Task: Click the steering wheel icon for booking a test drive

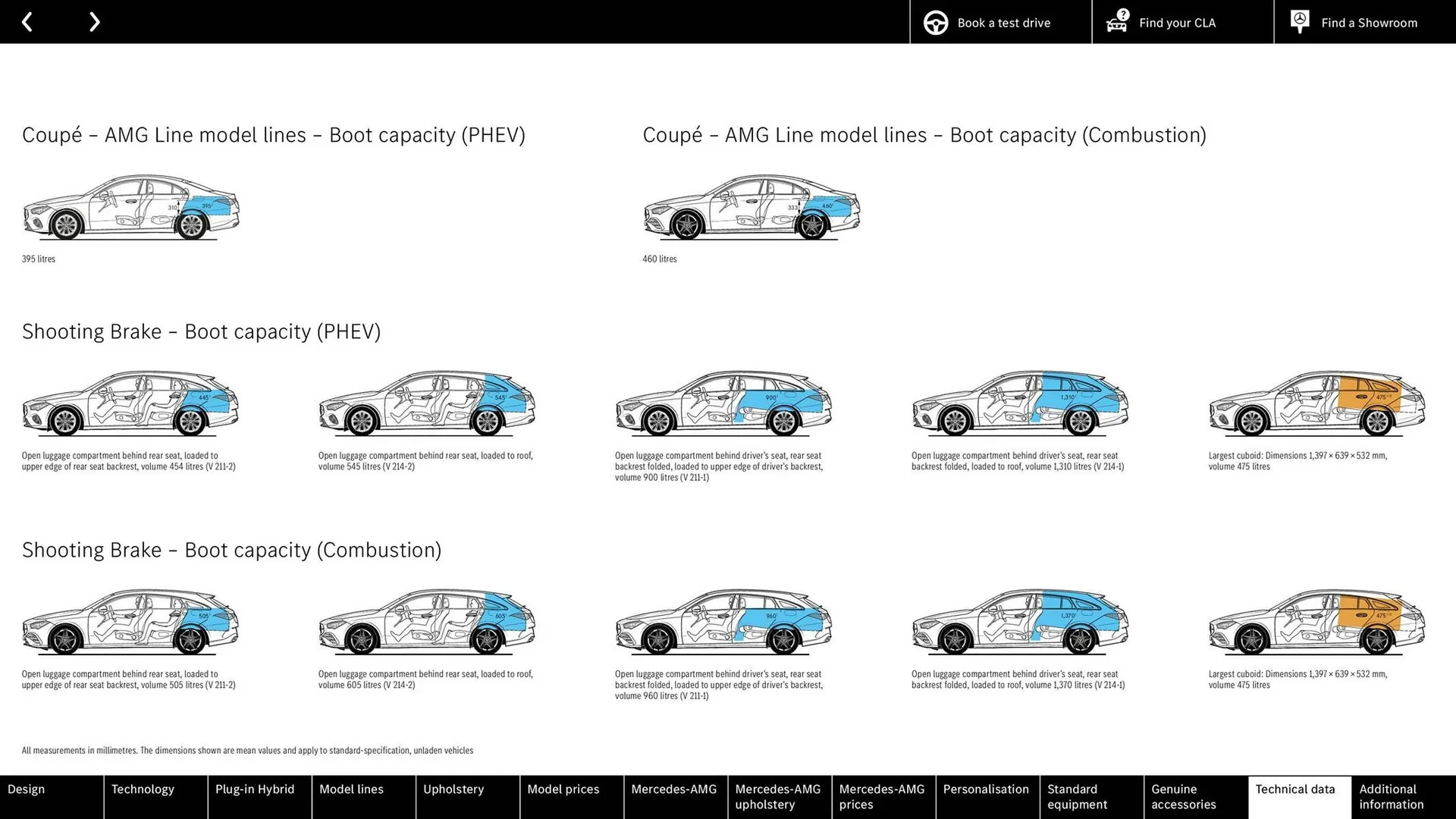Action: pos(935,22)
